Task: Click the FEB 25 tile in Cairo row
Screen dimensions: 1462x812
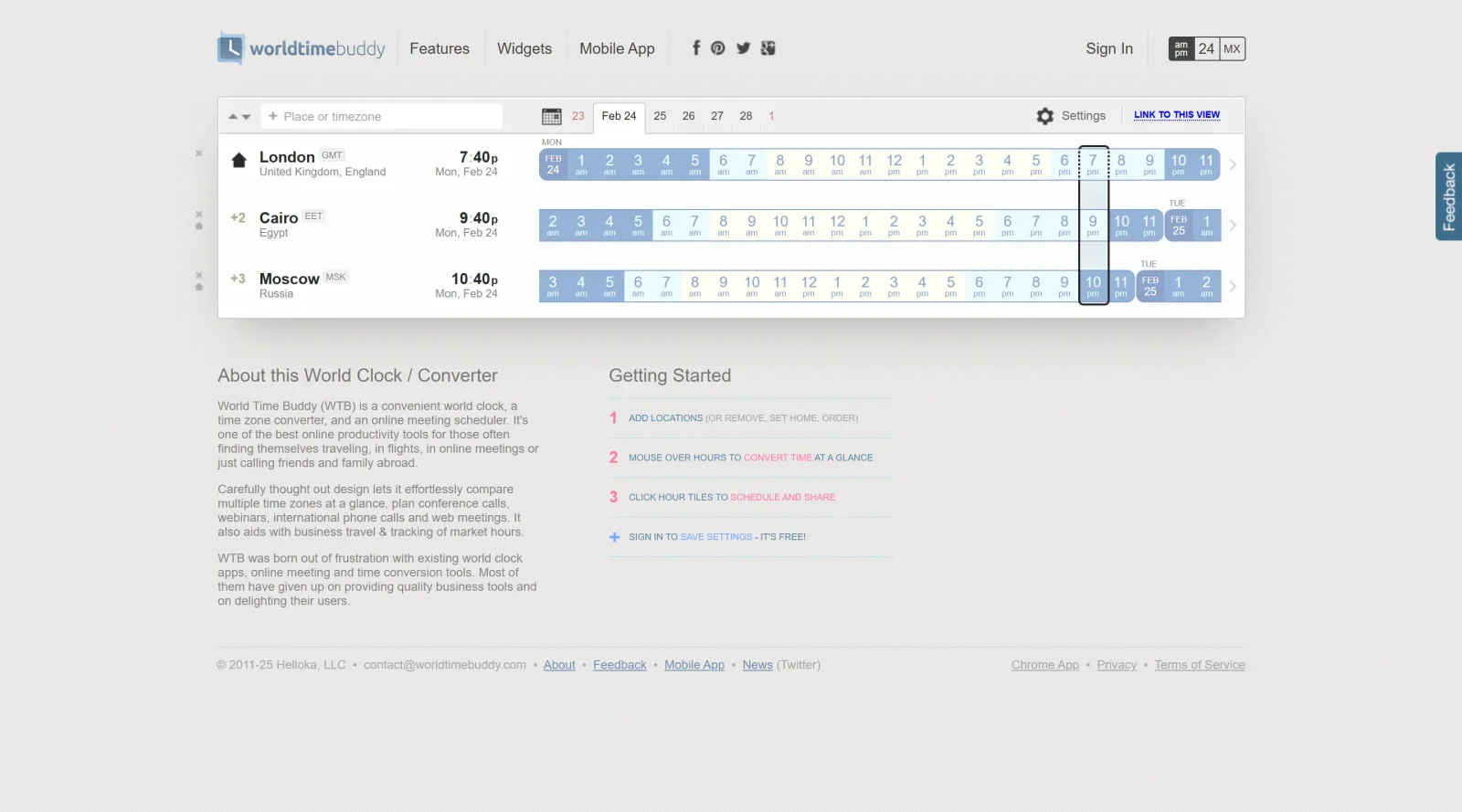Action: pyautogui.click(x=1179, y=226)
